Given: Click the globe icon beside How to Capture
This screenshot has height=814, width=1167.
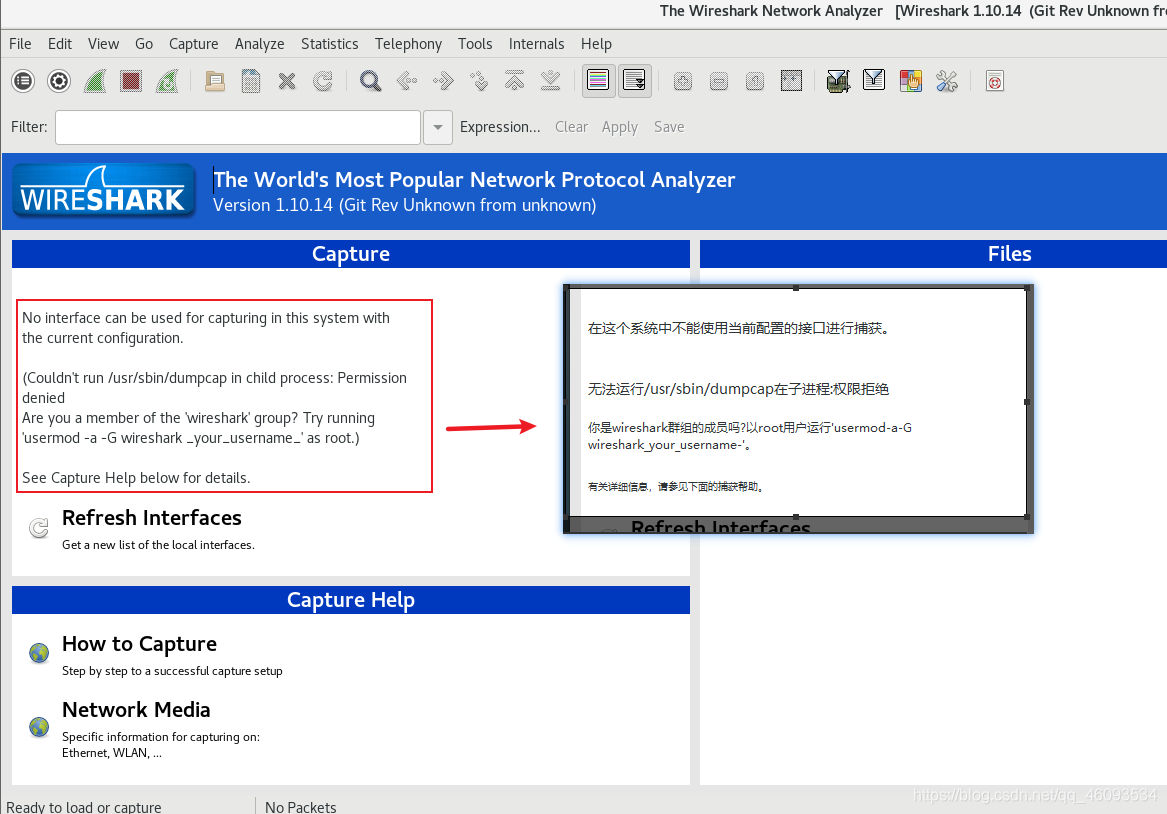Looking at the screenshot, I should [39, 653].
